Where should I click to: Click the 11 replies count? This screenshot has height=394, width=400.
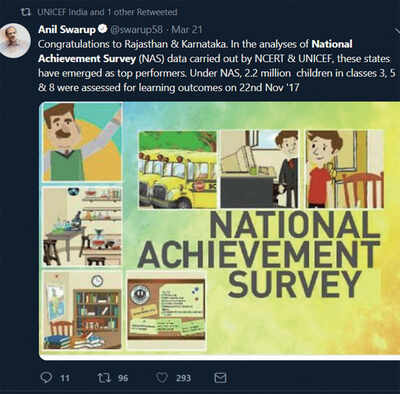tap(65, 378)
